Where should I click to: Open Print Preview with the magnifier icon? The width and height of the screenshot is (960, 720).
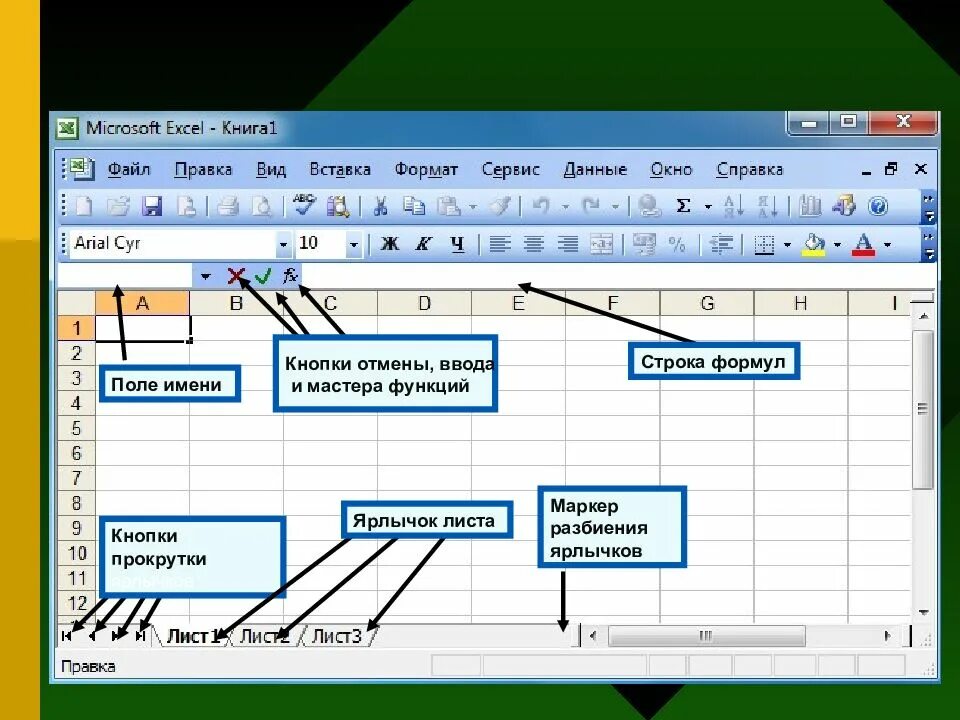coord(262,206)
